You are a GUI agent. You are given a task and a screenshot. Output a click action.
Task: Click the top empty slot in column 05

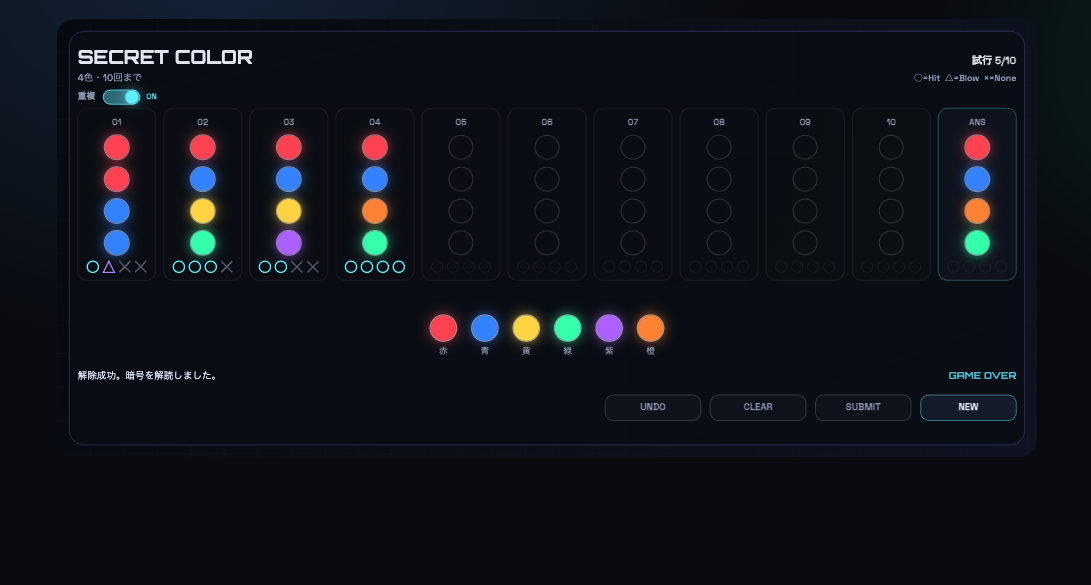click(x=461, y=147)
